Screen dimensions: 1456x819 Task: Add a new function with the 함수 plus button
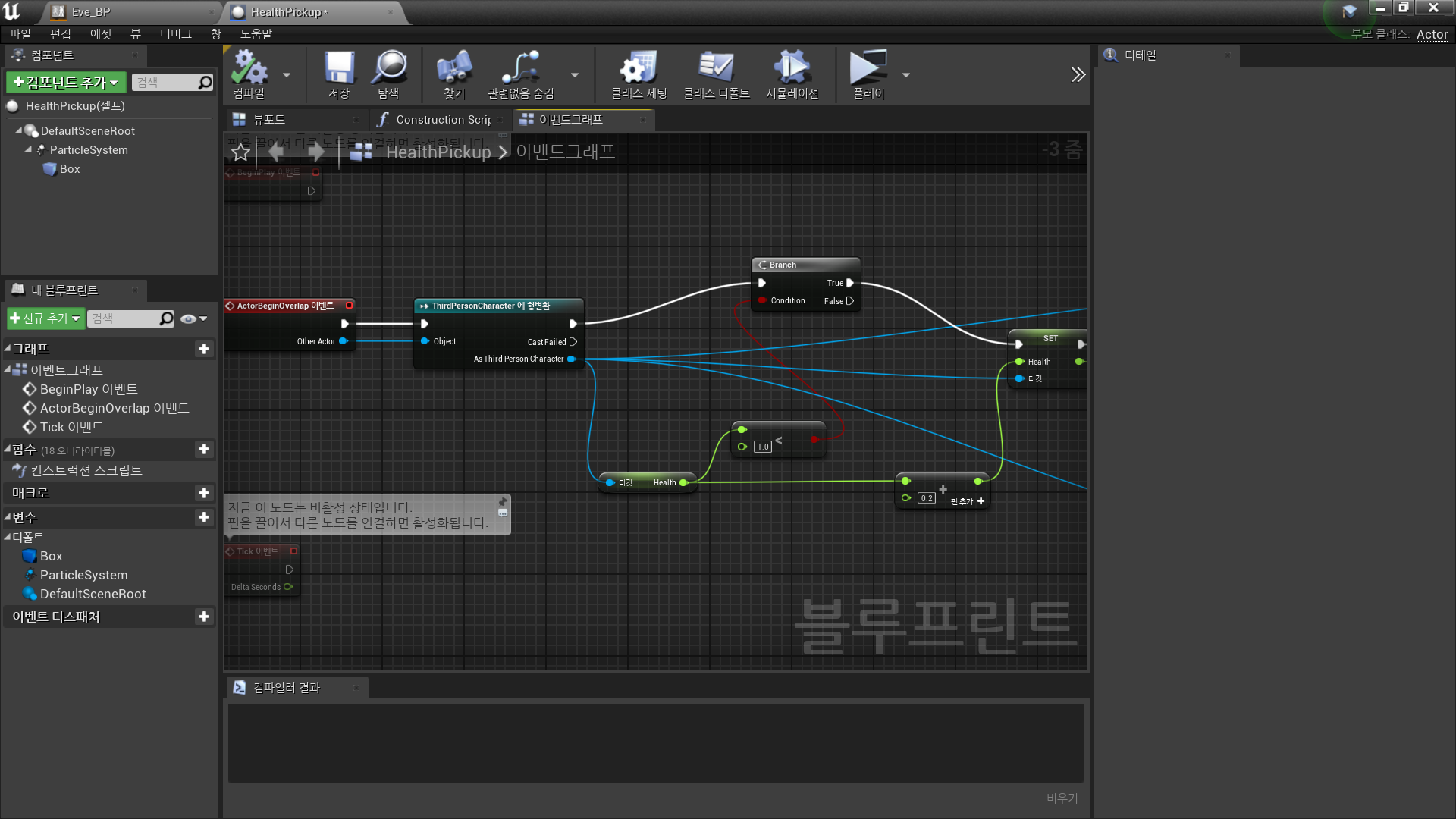pyautogui.click(x=203, y=449)
